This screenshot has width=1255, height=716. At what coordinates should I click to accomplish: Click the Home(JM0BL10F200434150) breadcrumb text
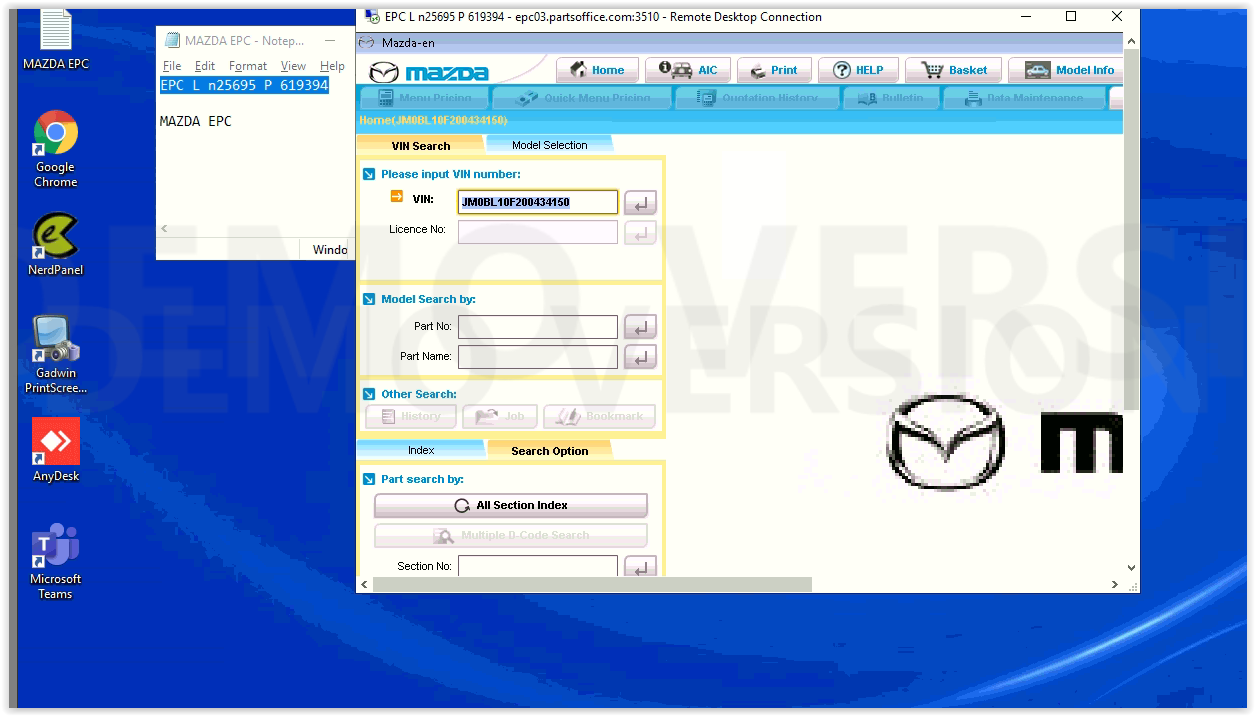pyautogui.click(x=433, y=120)
